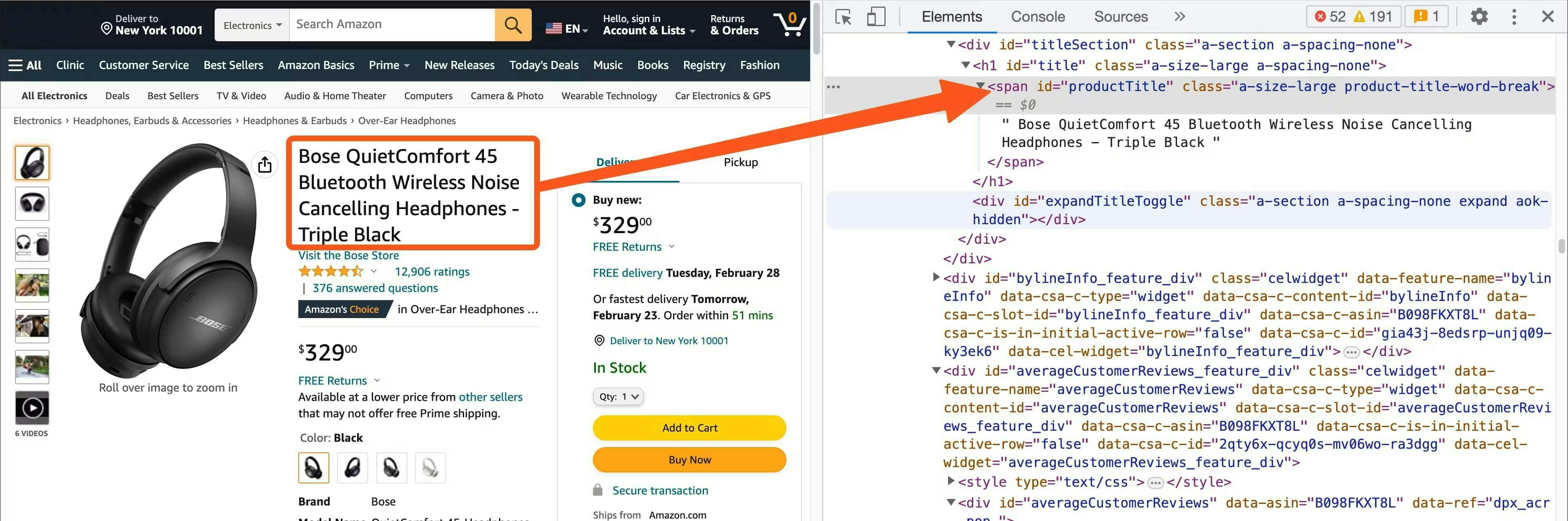
Task: Expand the bylineInfo_feature_div node
Action: 936,278
